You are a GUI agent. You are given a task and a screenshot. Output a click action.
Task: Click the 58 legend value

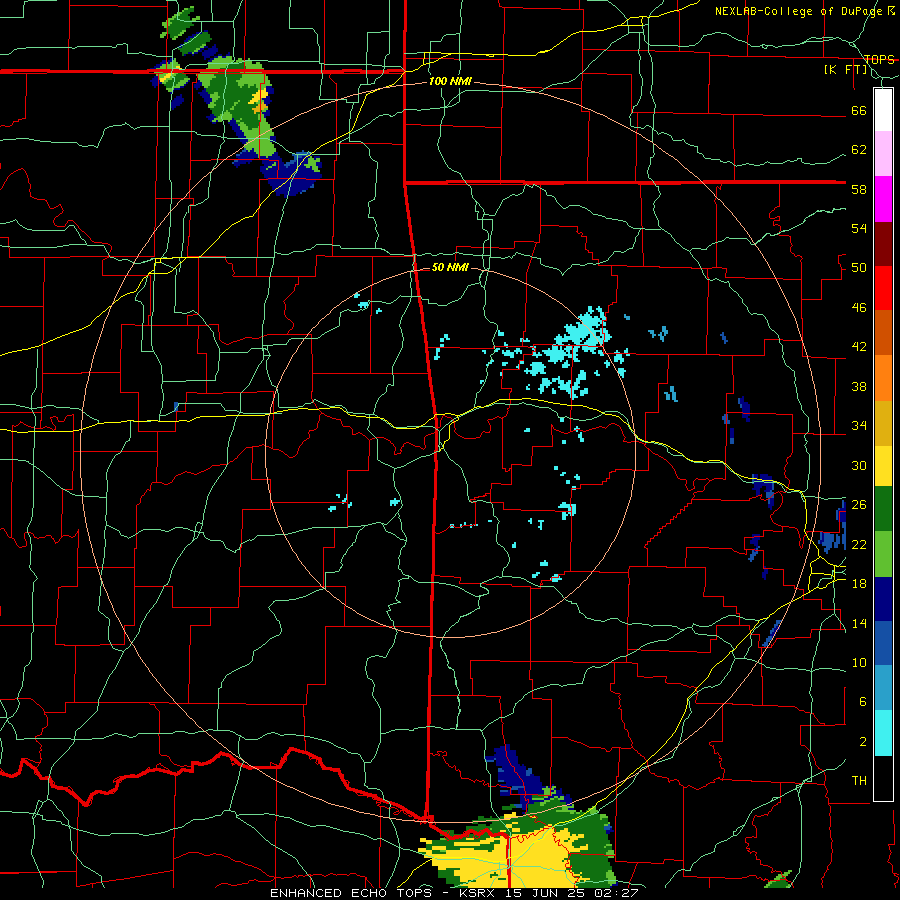(859, 189)
